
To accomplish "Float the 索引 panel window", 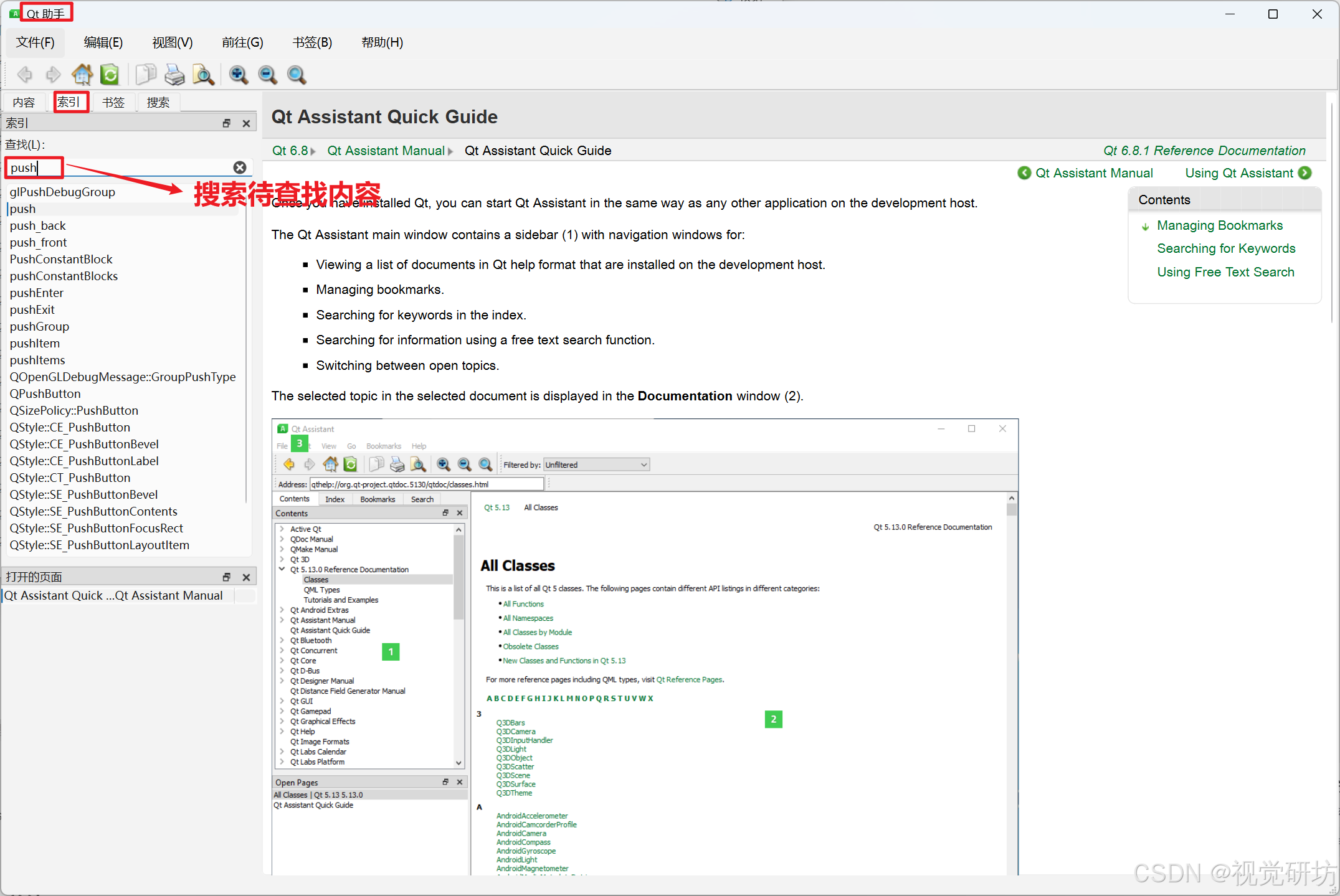I will click(227, 123).
